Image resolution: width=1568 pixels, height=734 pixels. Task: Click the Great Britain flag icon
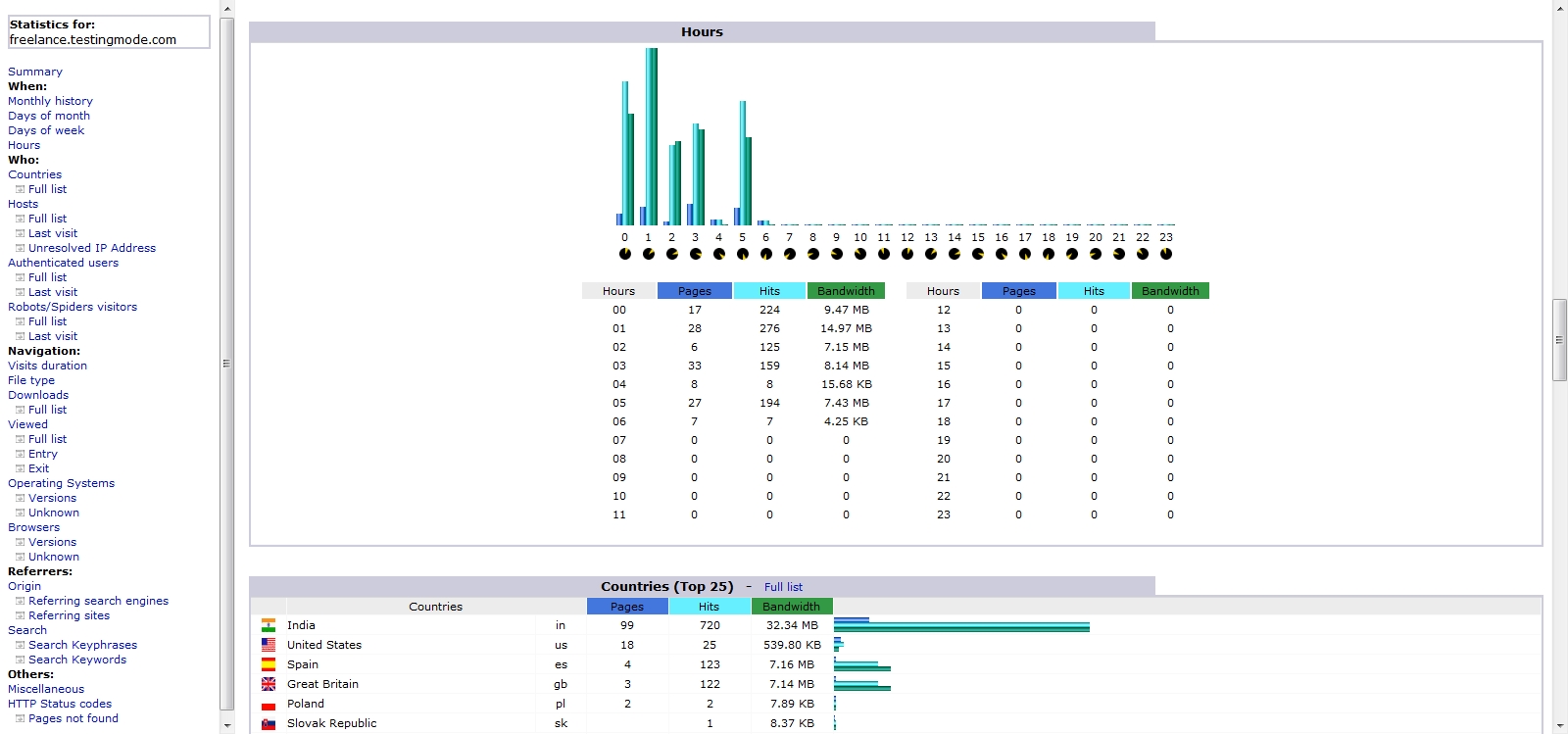[x=268, y=684]
